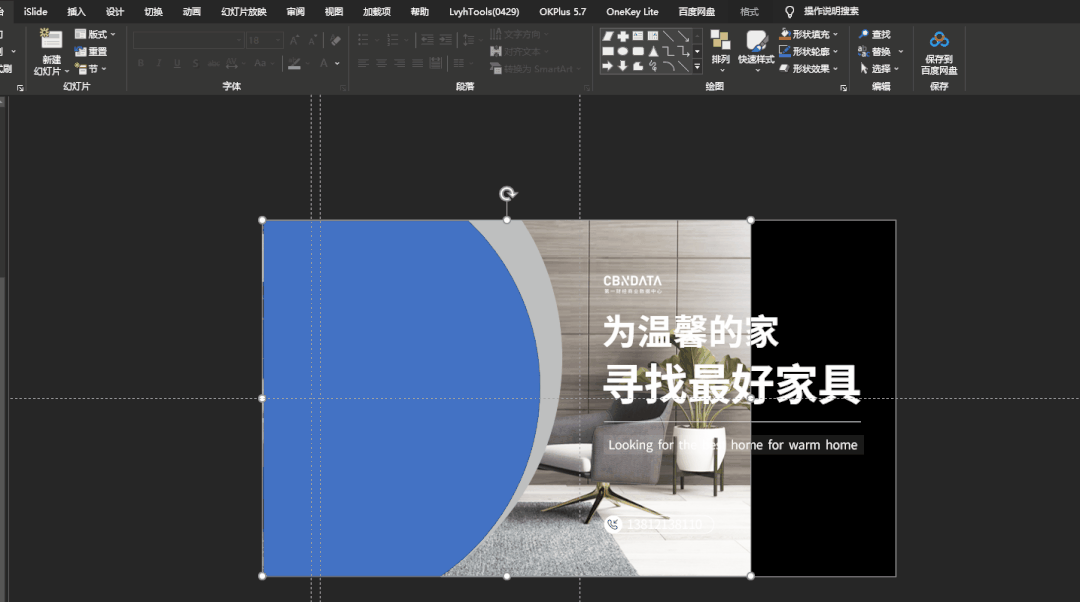Click the numbered list icon
This screenshot has height=602, width=1080.
tap(393, 40)
